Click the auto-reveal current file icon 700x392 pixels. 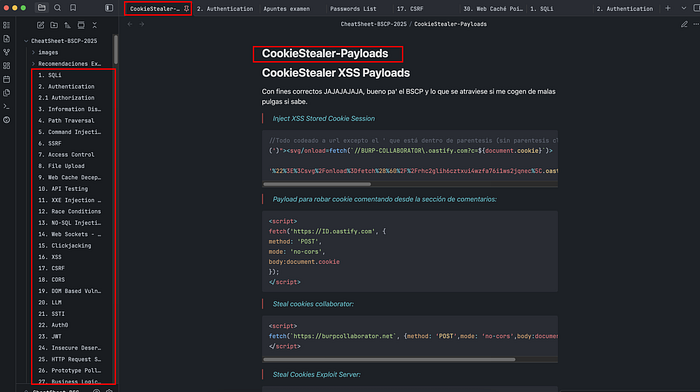81,25
